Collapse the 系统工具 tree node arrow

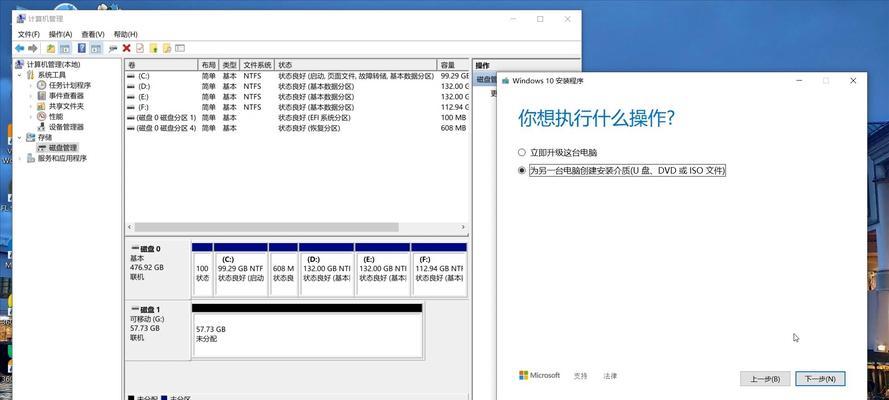pos(20,75)
